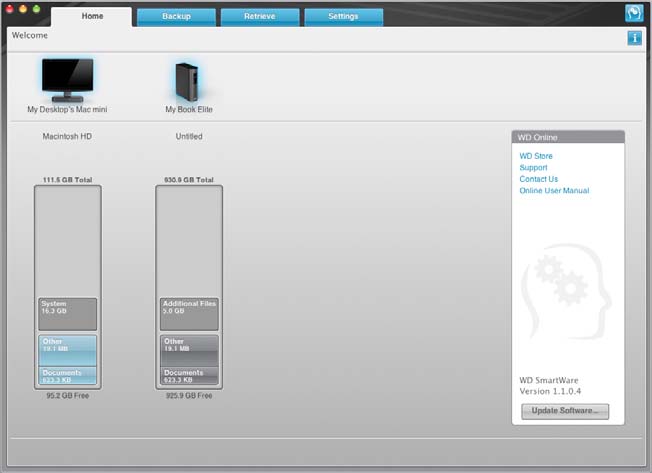The width and height of the screenshot is (652, 473).
Task: Select My Desktop's Mac mini computer icon
Action: click(x=67, y=80)
